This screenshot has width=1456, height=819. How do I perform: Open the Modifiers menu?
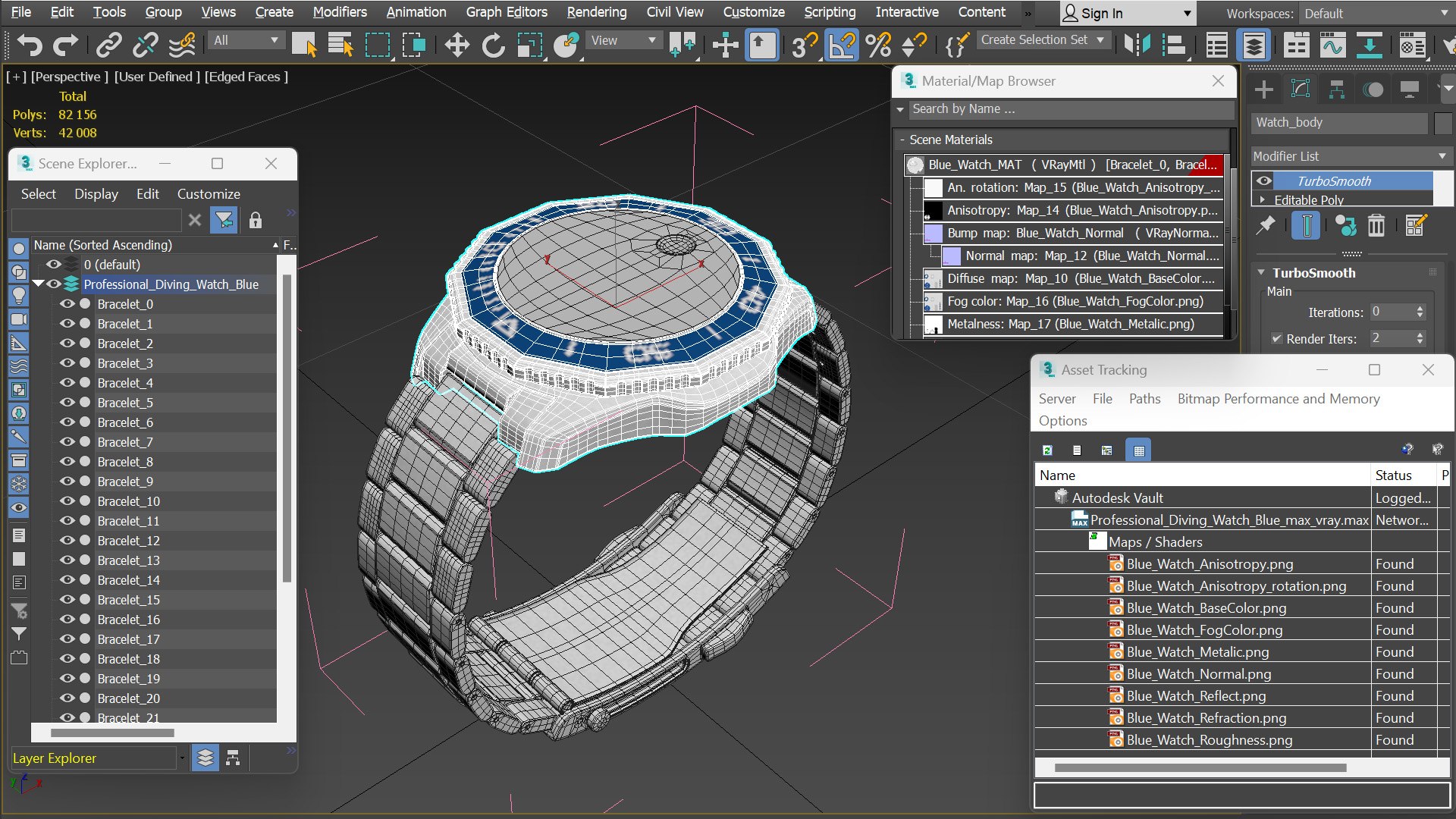click(340, 12)
